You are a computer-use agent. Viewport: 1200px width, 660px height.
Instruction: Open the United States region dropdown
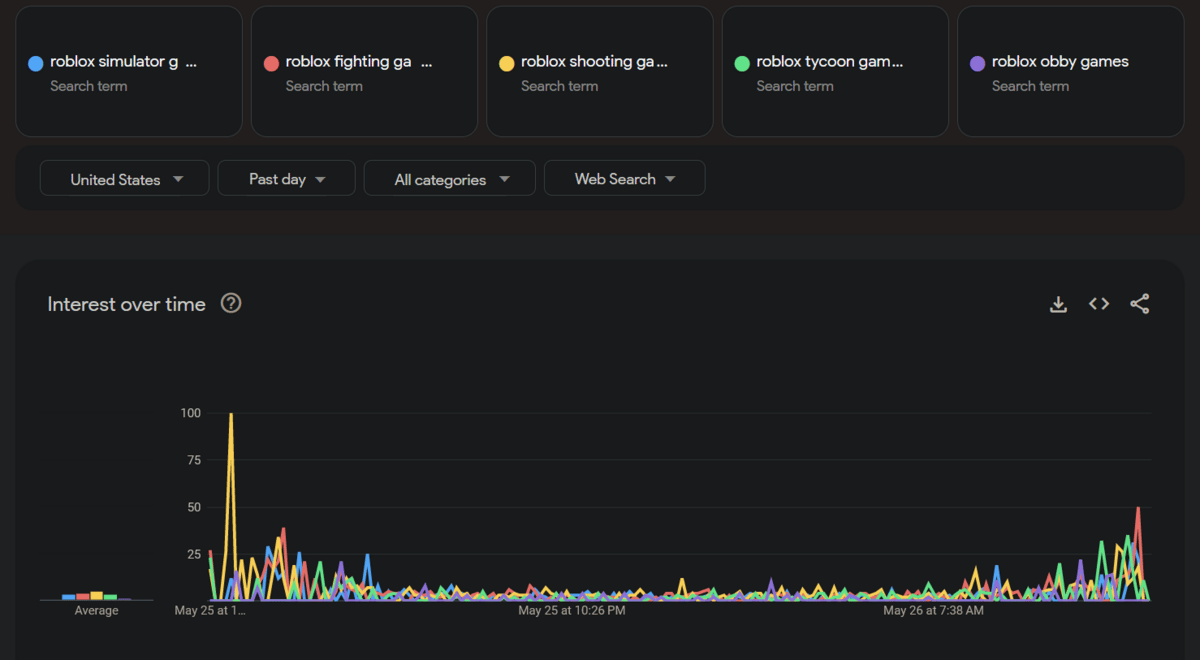125,179
